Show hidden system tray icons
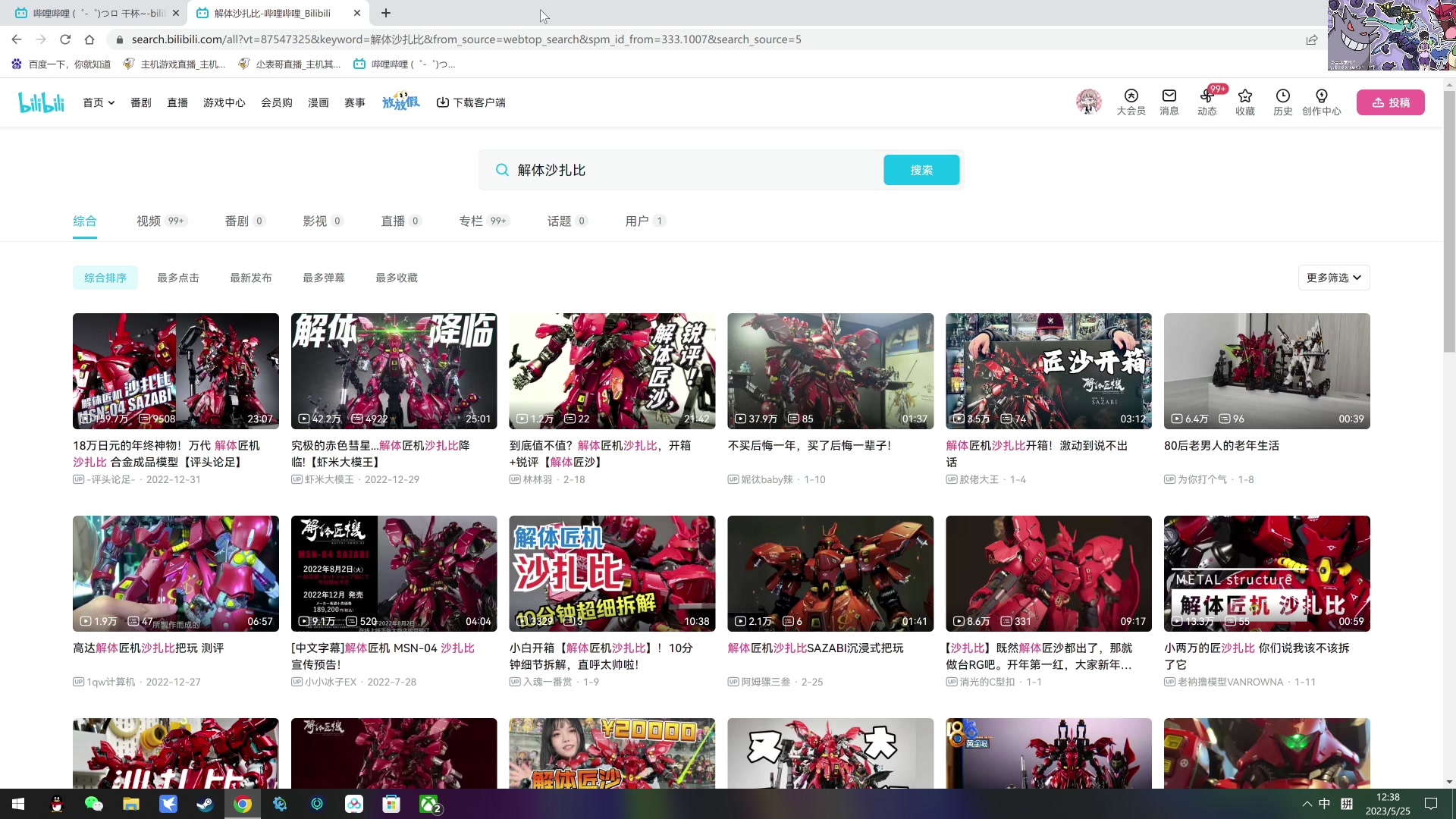1456x819 pixels. point(1307,804)
